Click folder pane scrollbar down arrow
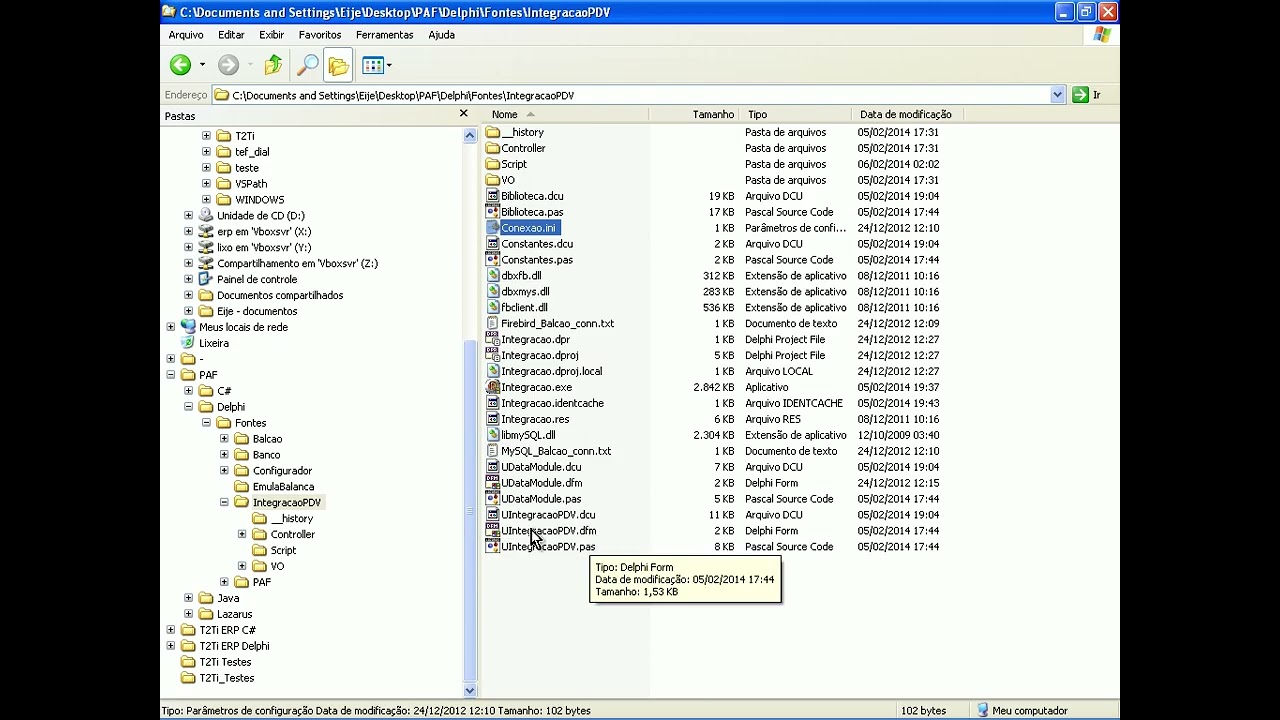 (470, 690)
